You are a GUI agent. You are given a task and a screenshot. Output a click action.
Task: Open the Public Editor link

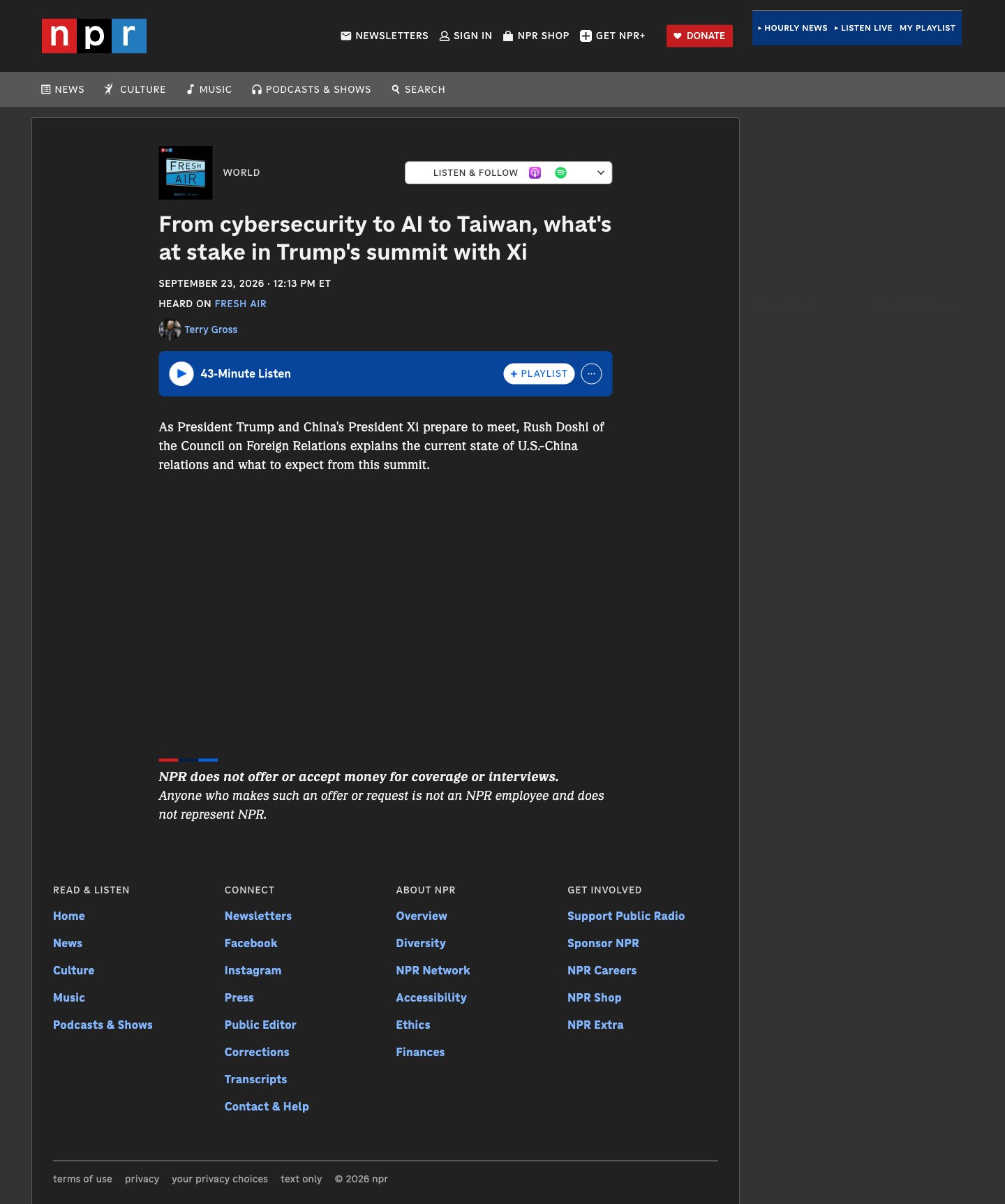260,1025
